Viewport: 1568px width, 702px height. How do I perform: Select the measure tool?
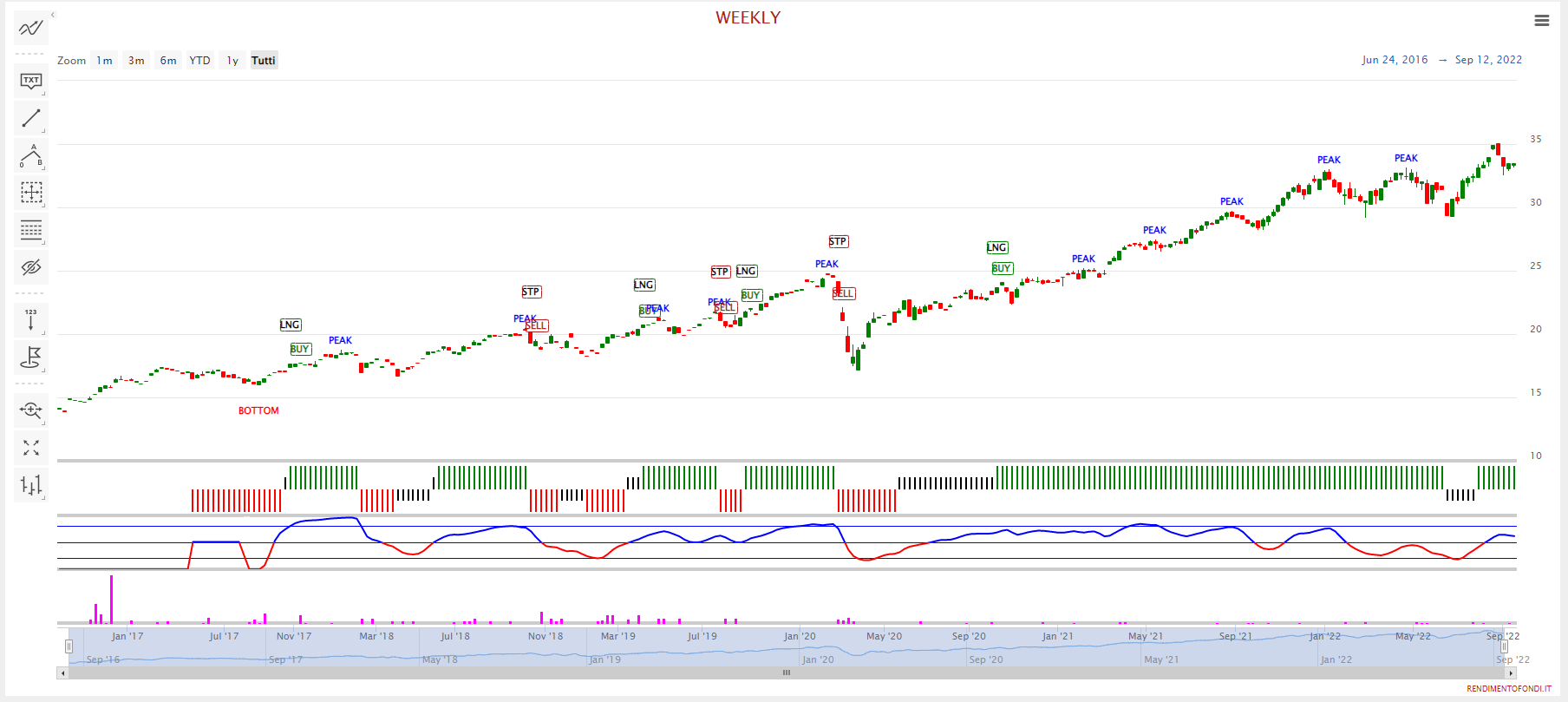[30, 193]
